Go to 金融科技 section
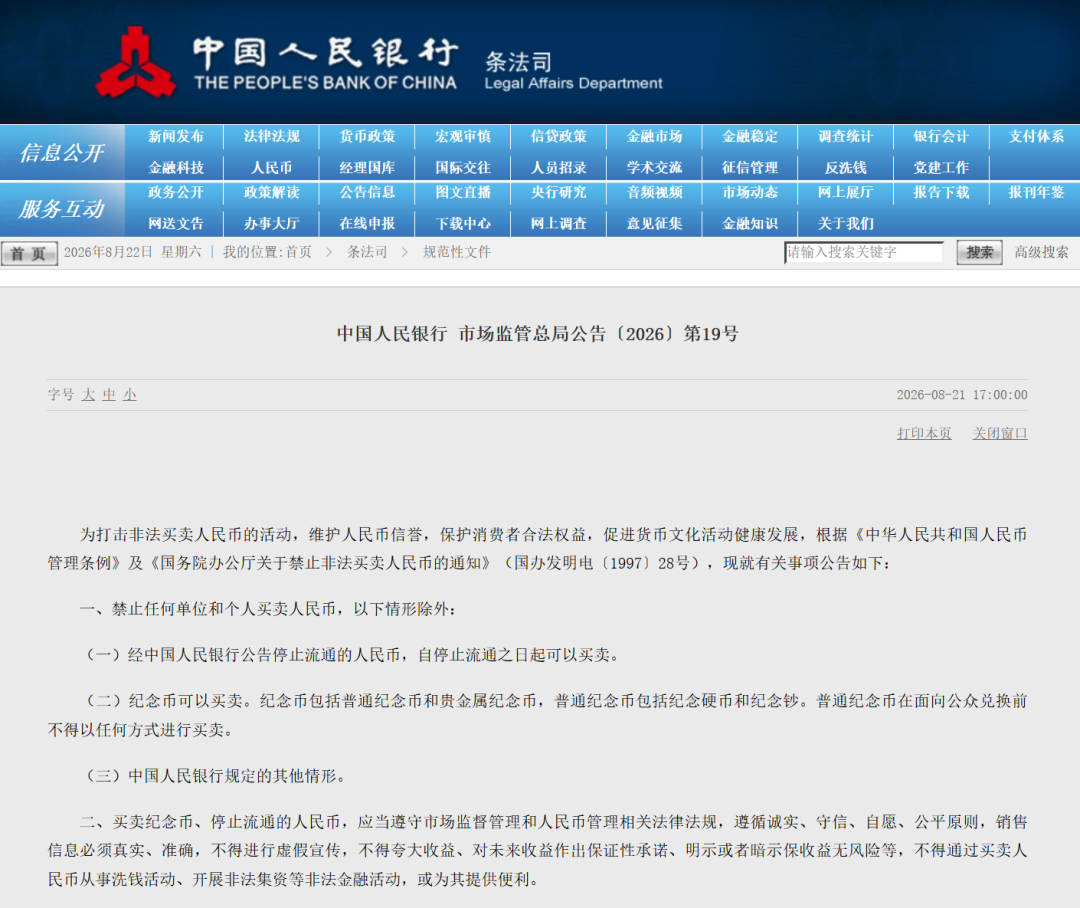This screenshot has width=1080, height=908. point(176,167)
